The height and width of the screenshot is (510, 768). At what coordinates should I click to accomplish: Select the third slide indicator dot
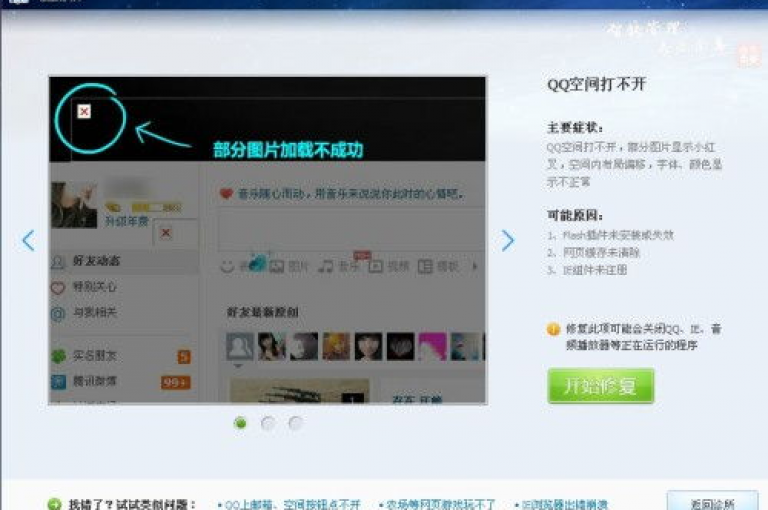pyautogui.click(x=295, y=423)
